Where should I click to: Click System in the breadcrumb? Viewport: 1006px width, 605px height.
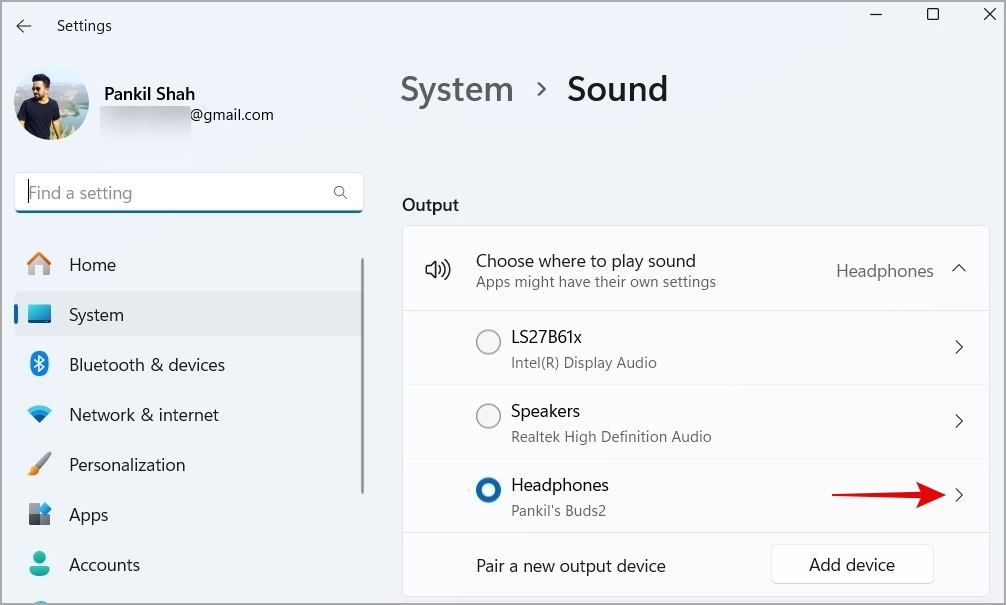pos(456,89)
